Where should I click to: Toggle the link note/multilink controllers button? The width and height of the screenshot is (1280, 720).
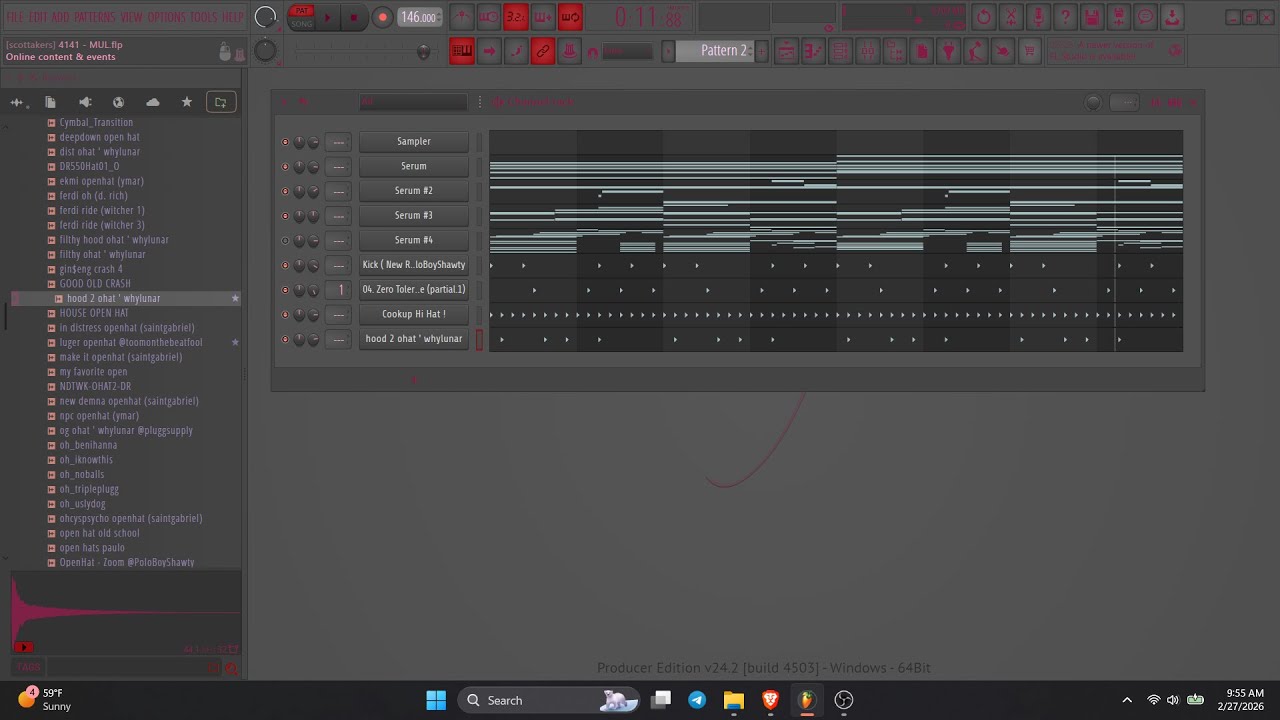(543, 51)
